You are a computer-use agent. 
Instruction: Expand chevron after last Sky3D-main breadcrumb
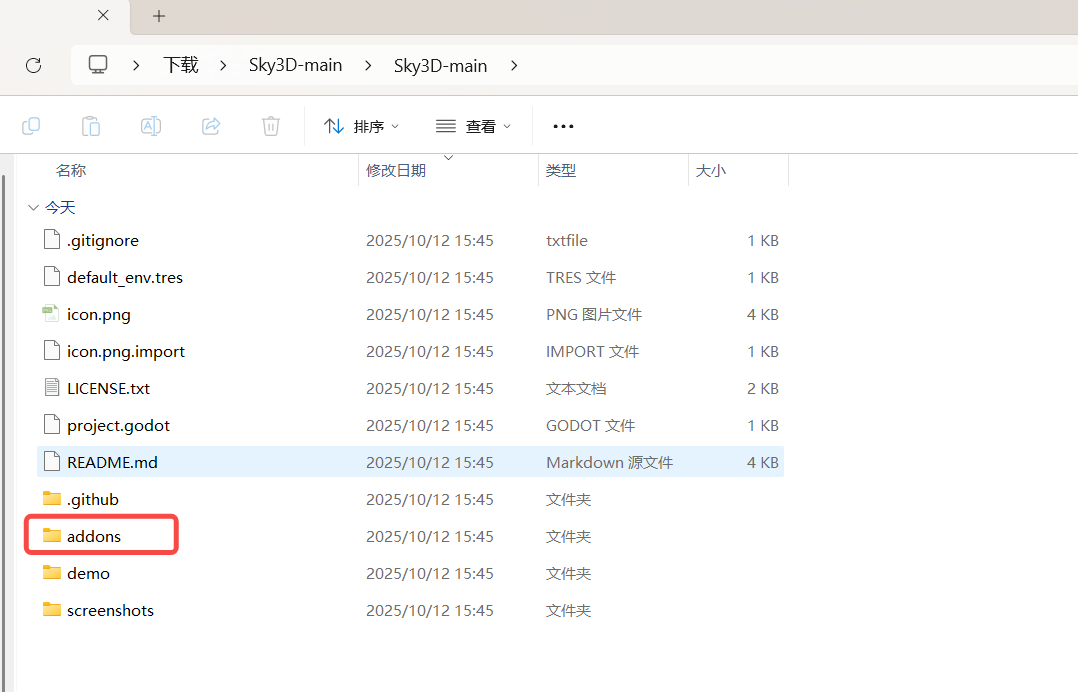click(x=514, y=65)
